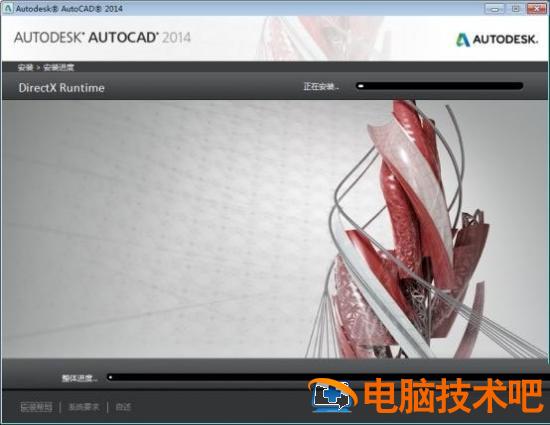Click the AUTODESK AUTOCAD 2014 header title

point(102,38)
